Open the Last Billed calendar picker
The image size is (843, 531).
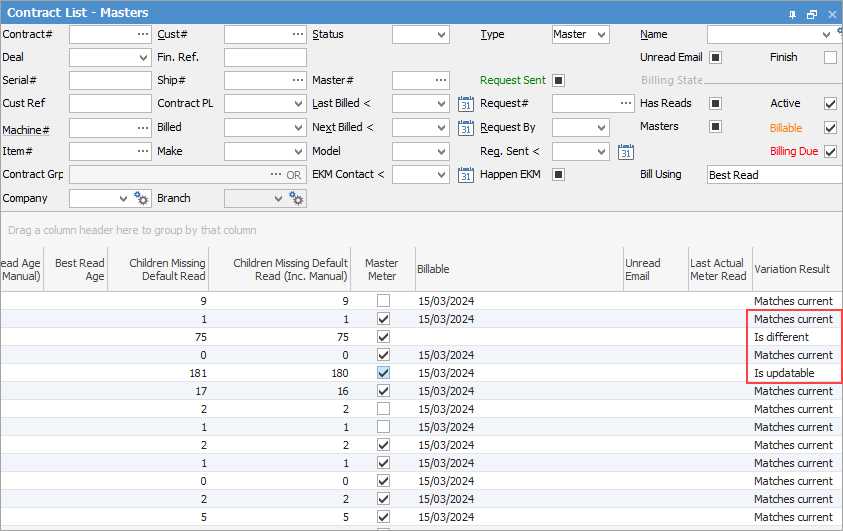(x=465, y=104)
